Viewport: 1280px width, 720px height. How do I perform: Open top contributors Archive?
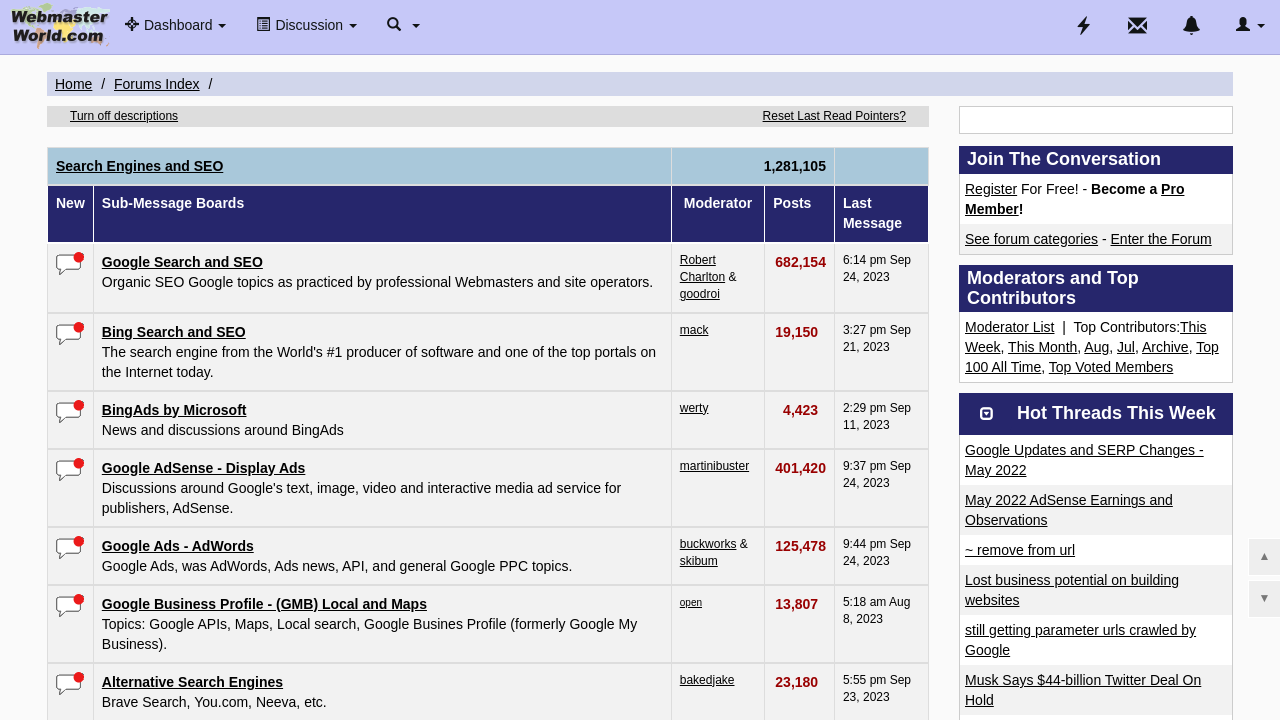[1165, 347]
